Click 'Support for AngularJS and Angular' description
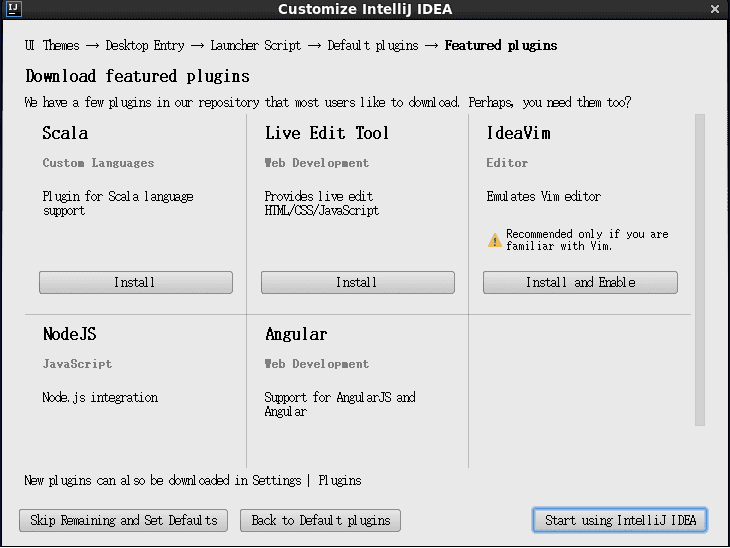 [340, 404]
